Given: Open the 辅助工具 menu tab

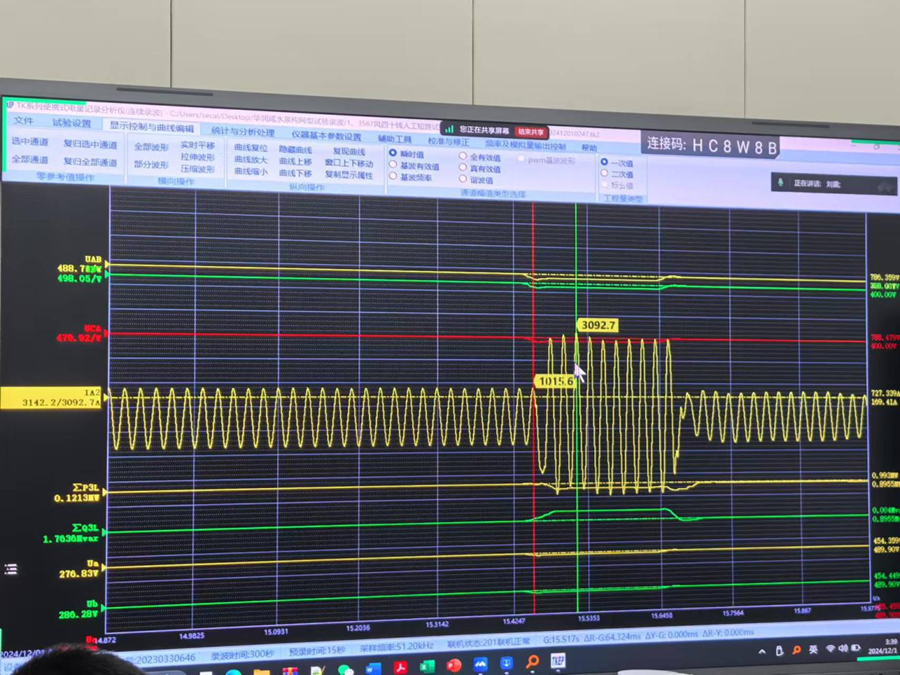Looking at the screenshot, I should [x=394, y=139].
